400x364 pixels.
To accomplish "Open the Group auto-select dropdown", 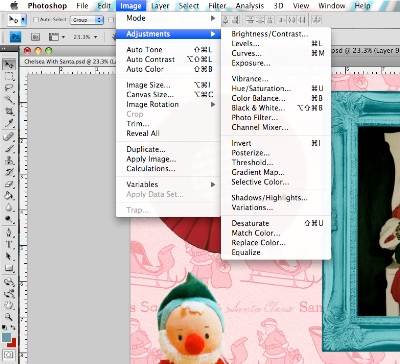I will pyautogui.click(x=87, y=20).
